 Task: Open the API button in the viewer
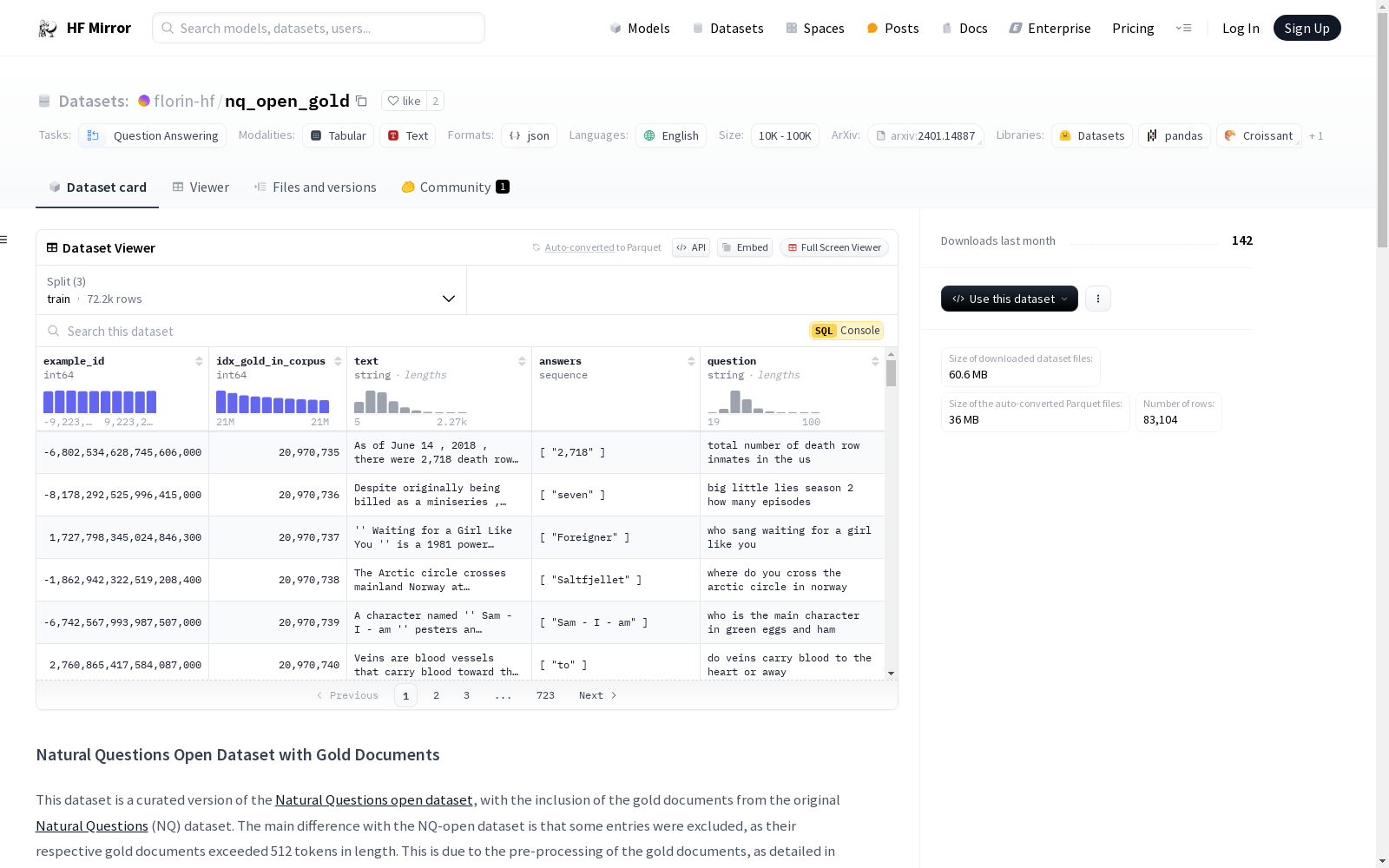691,247
